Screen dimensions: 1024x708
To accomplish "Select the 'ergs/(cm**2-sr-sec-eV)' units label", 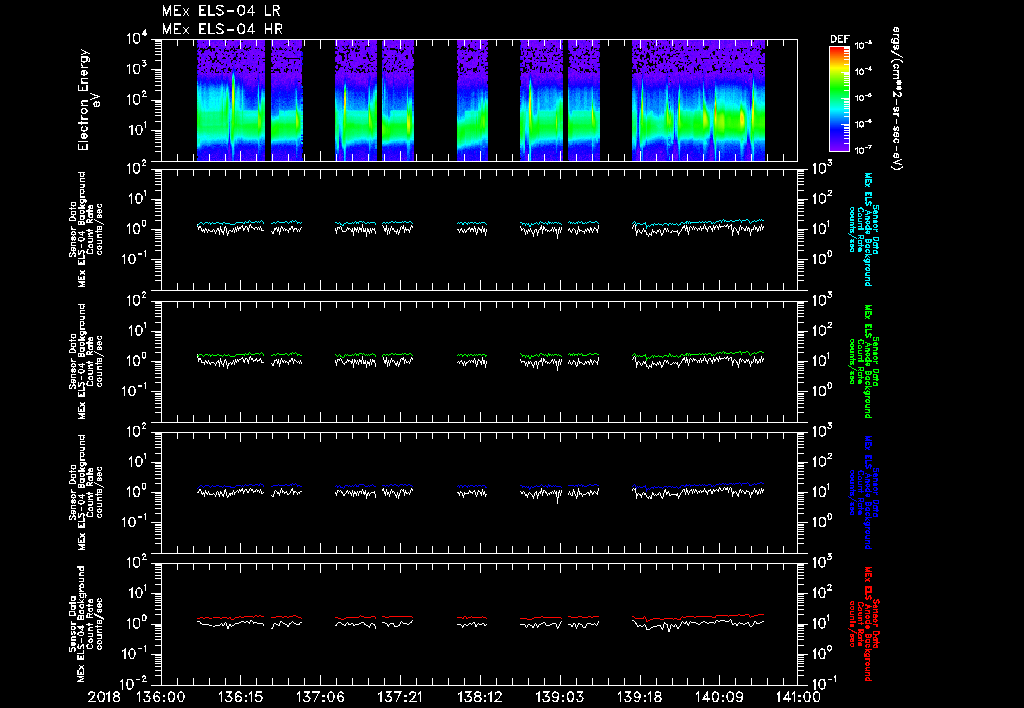I will 897,99.
